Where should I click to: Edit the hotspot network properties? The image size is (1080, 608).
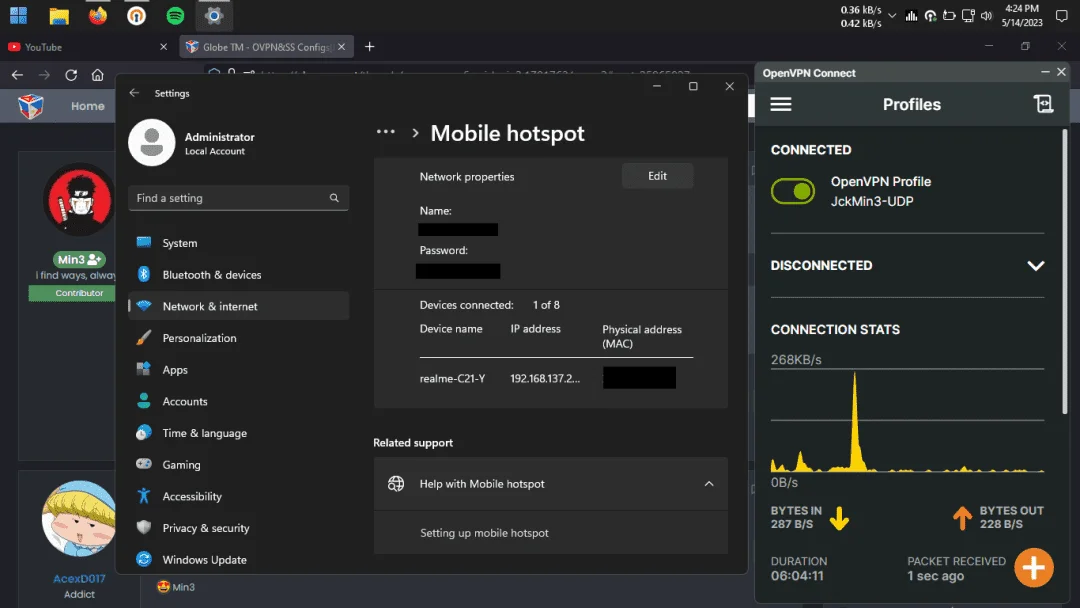pyautogui.click(x=657, y=176)
